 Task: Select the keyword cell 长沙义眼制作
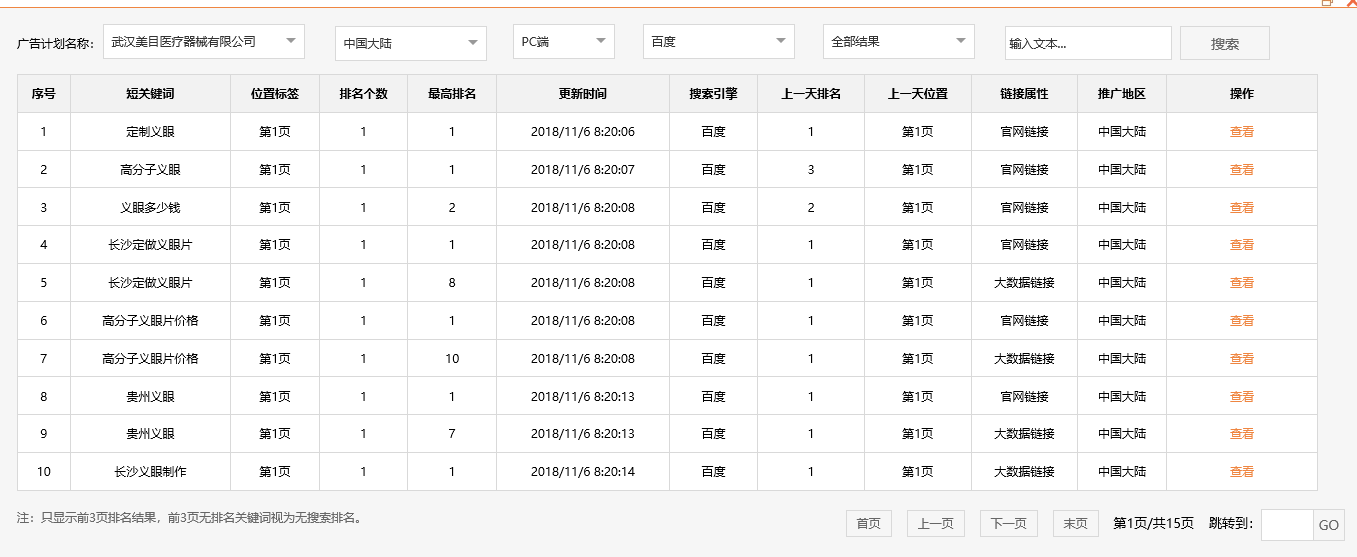pos(151,472)
